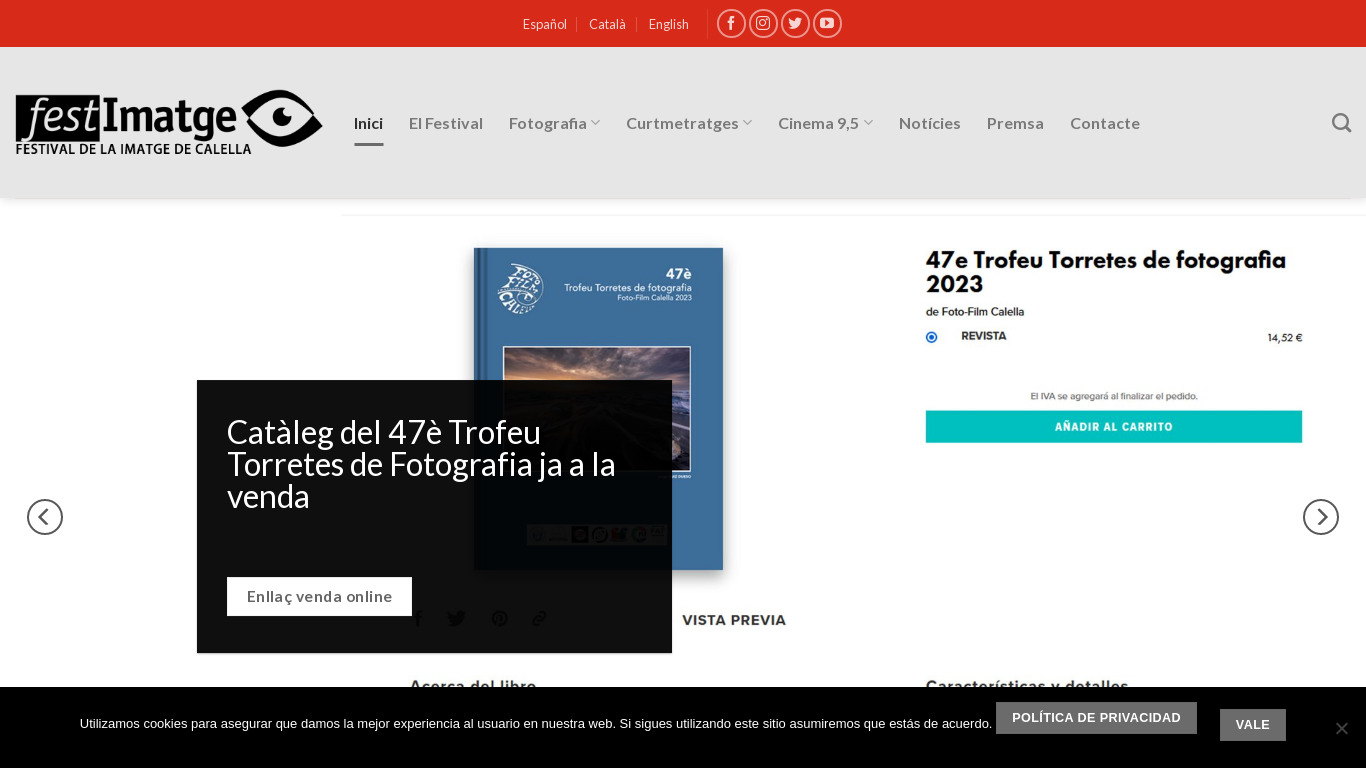Click the price 14,52 € text

(x=1285, y=338)
